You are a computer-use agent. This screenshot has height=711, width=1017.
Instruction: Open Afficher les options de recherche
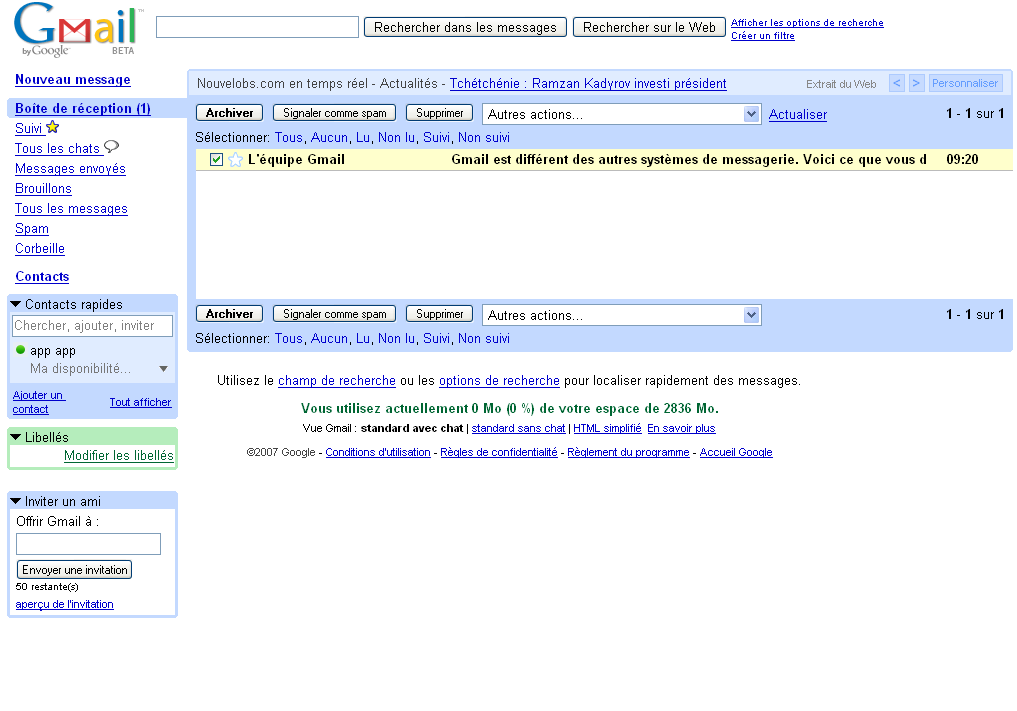pyautogui.click(x=807, y=23)
